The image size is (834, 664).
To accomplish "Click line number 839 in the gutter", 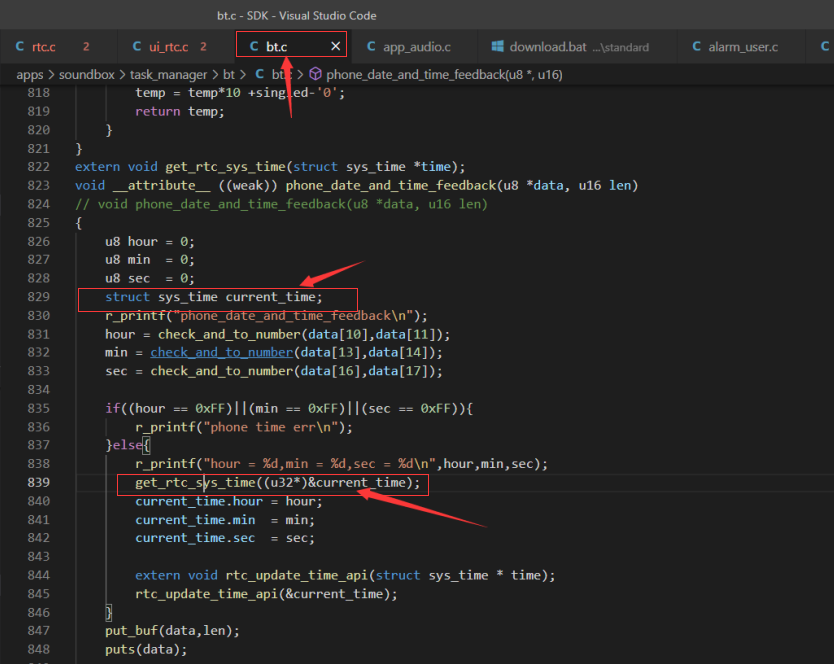I will click(39, 482).
